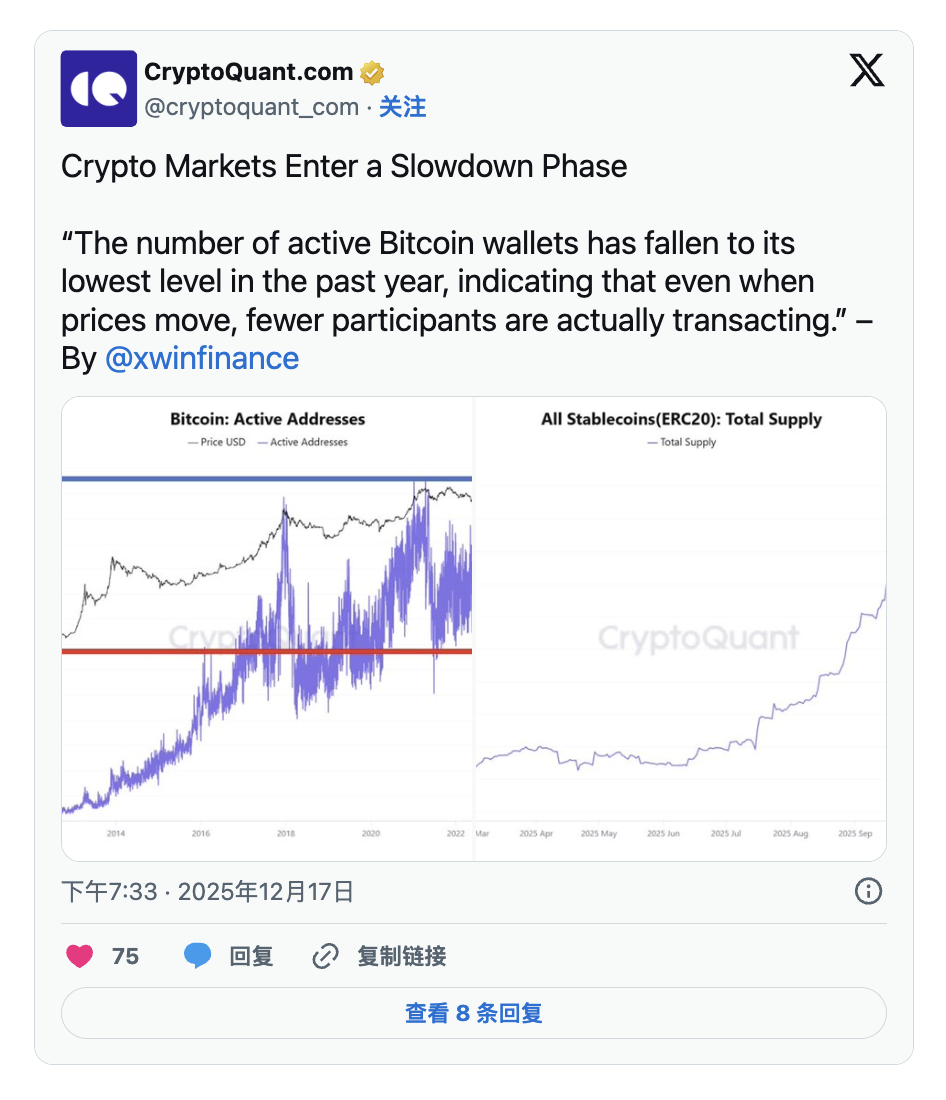Click the CryptoQuant profile avatar
The height and width of the screenshot is (1100, 946).
click(x=98, y=89)
